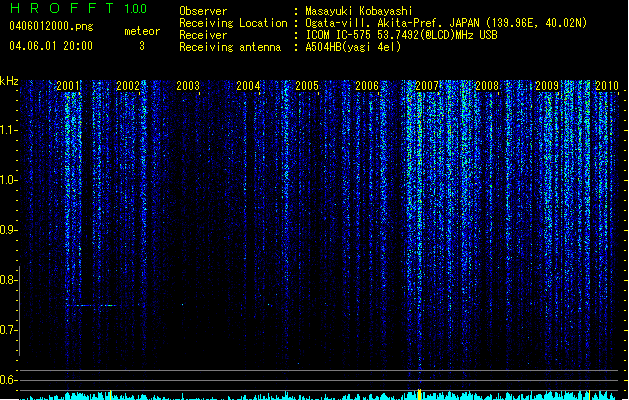Click the date stamp 04.06.01 20:00

click(51, 46)
